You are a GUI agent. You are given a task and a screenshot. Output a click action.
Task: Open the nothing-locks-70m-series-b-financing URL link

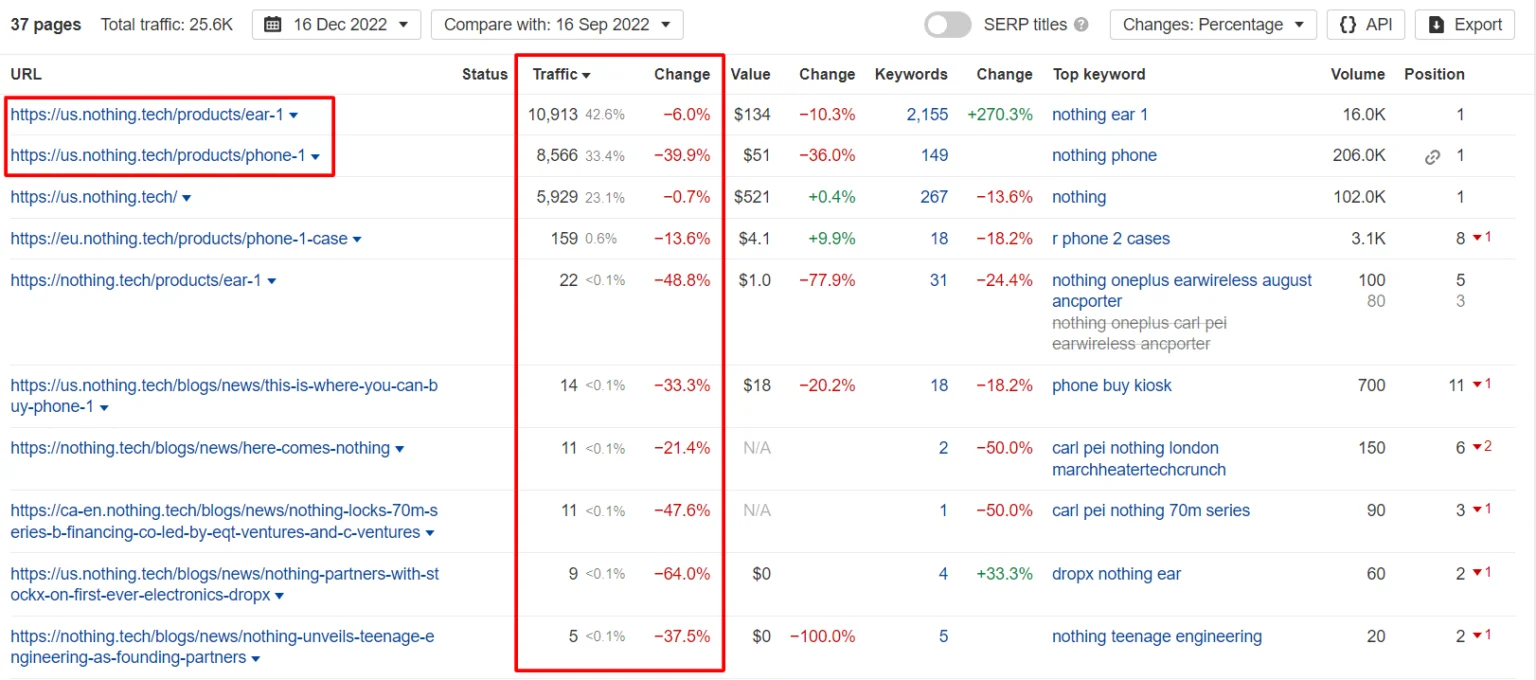pyautogui.click(x=224, y=521)
